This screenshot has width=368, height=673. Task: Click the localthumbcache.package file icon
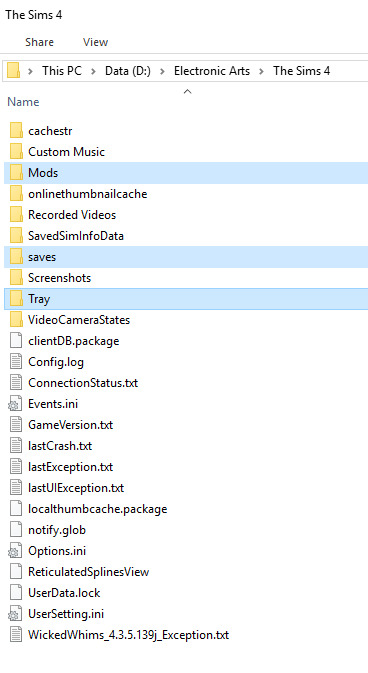click(16, 509)
